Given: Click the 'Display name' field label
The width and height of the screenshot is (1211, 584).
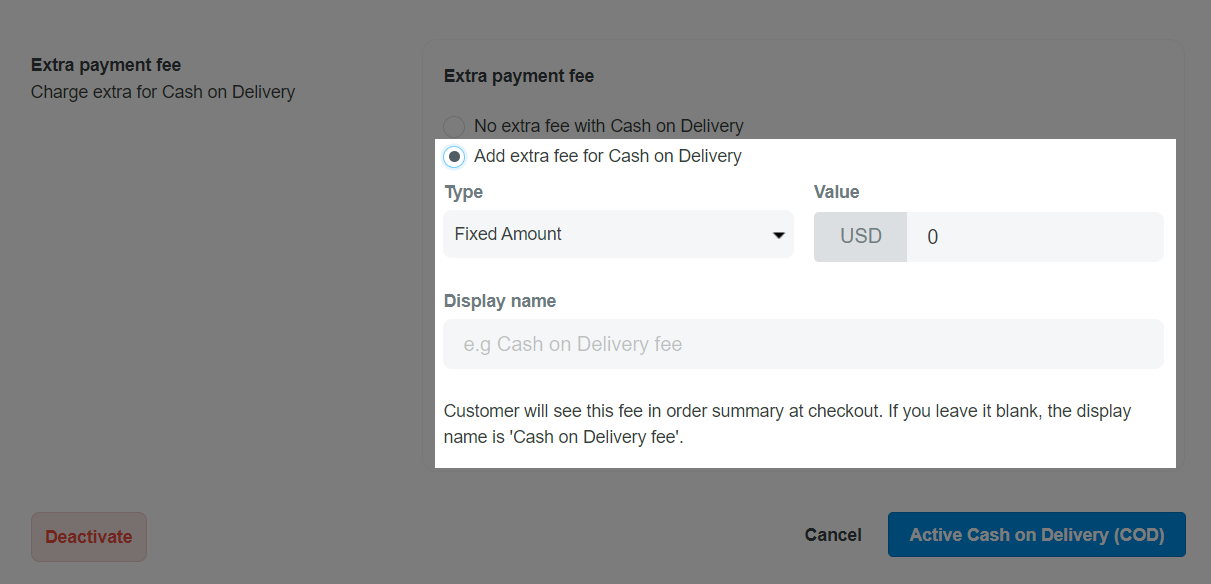Looking at the screenshot, I should (500, 301).
